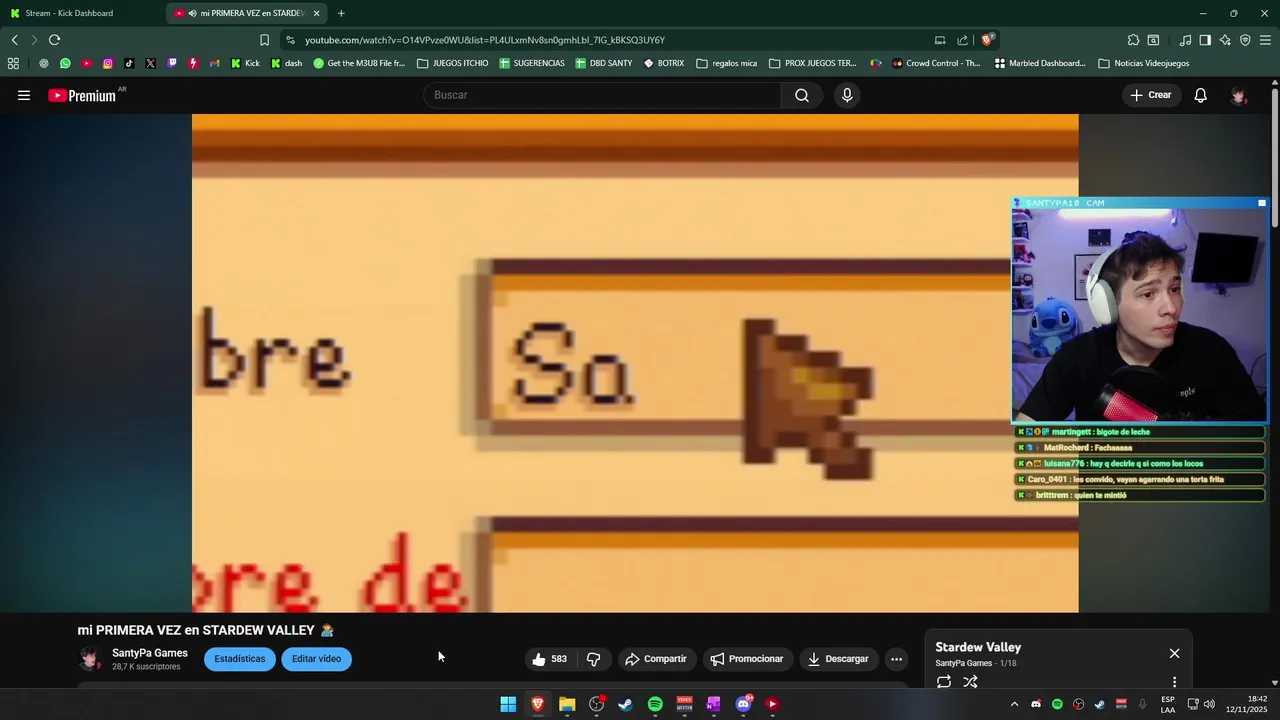Close the YouTube video tab
The height and width of the screenshot is (720, 1280).
click(x=316, y=13)
